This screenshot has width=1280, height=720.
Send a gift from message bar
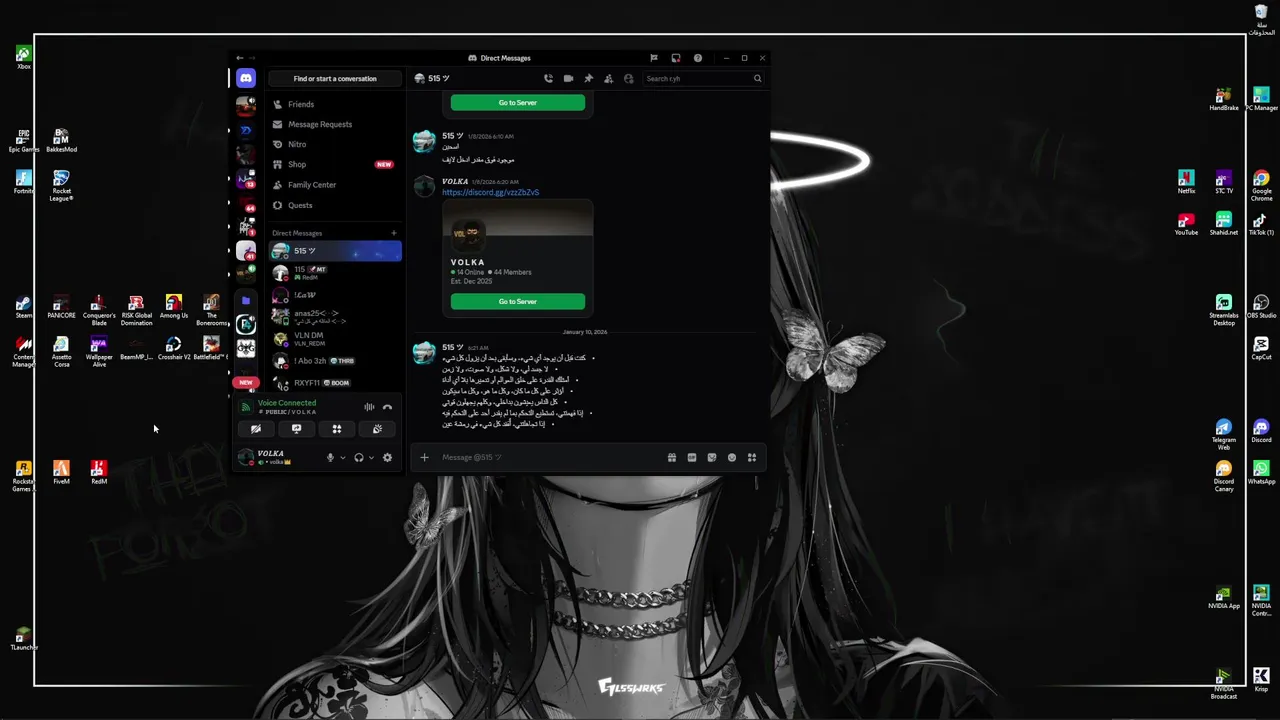coord(672,458)
